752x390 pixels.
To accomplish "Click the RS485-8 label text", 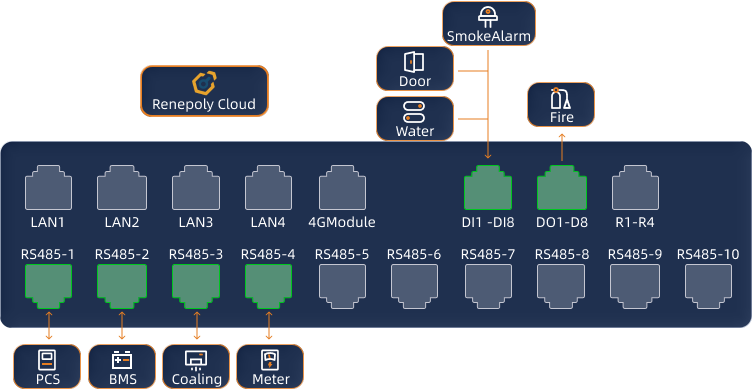I will tap(562, 255).
